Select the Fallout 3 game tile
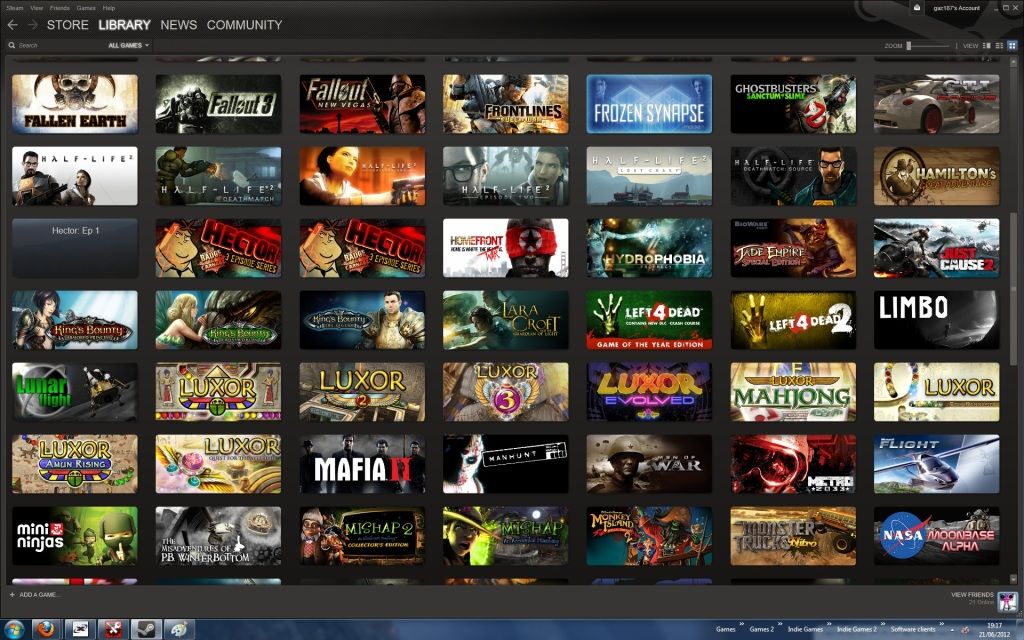Screen dimensions: 1024x640 point(218,104)
